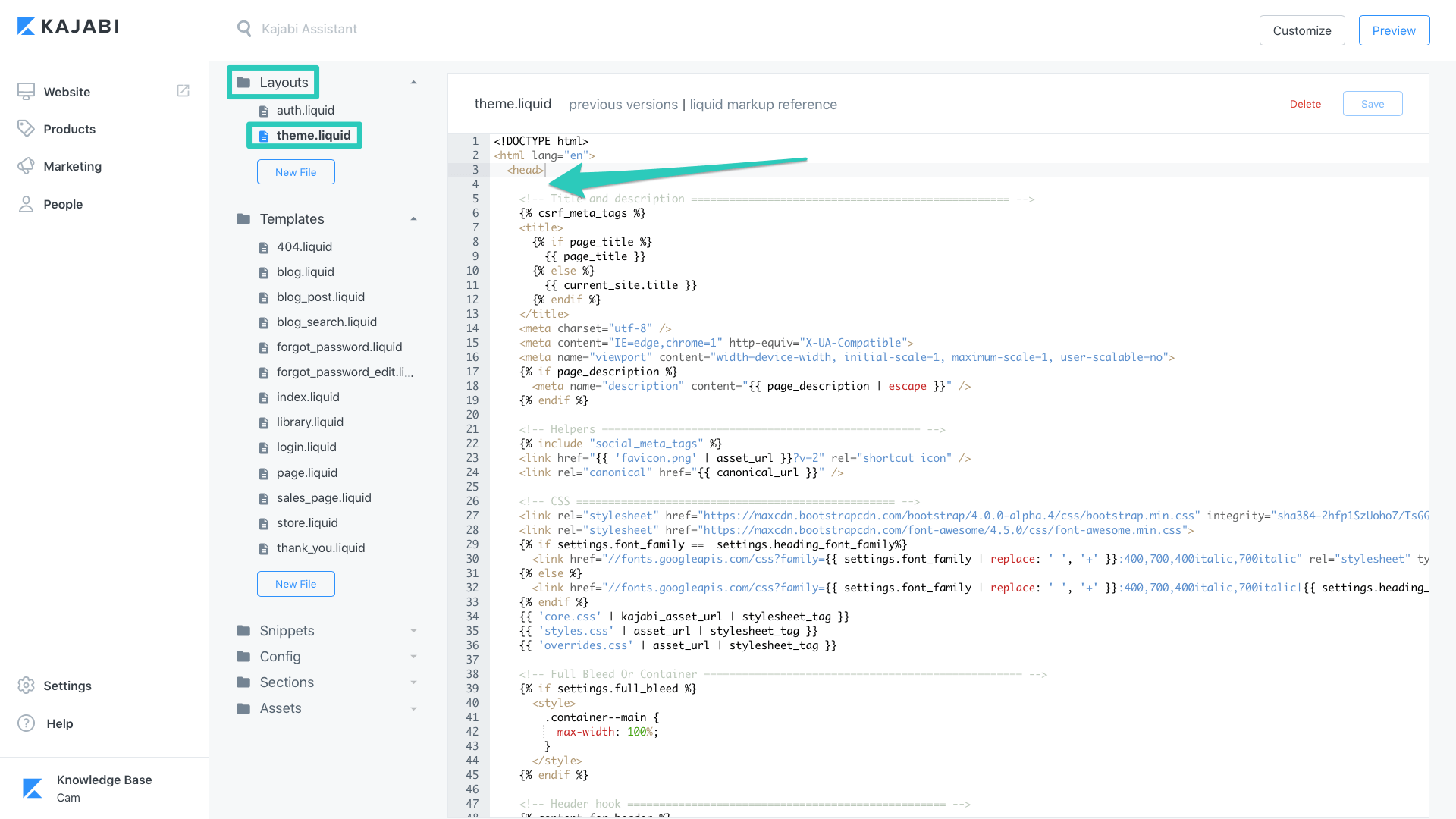Screen dimensions: 1456x819
Task: Expand the Snippets folder
Action: [x=413, y=631]
